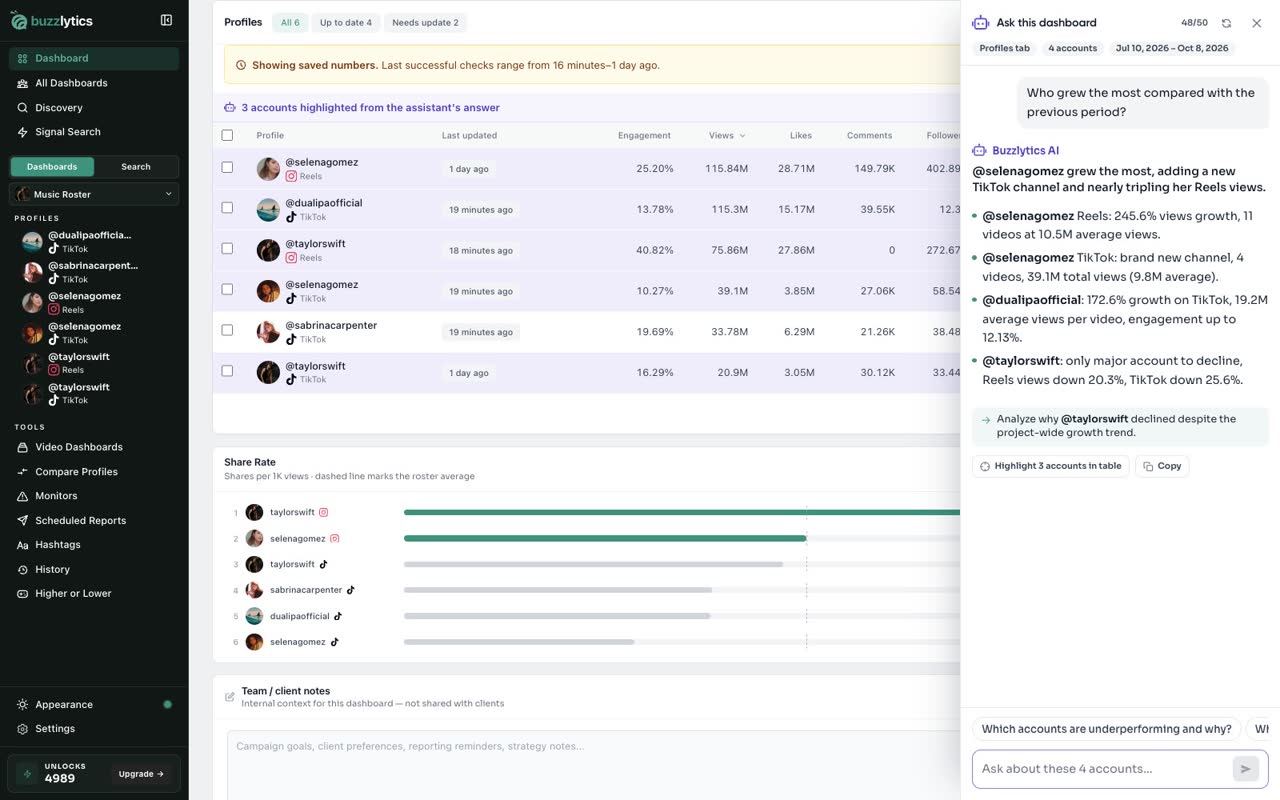Viewport: 1280px width, 800px height.
Task: Click the Copy answer button
Action: [1162, 466]
